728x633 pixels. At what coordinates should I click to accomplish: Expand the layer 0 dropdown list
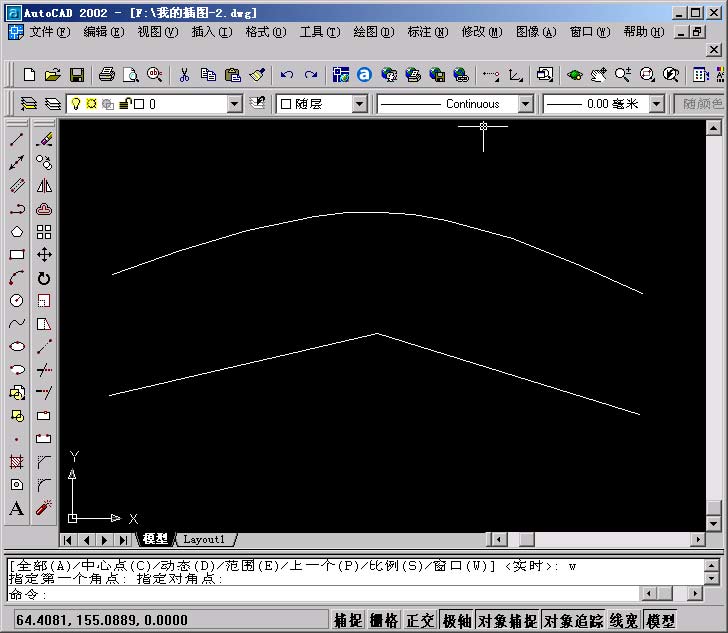coord(234,104)
